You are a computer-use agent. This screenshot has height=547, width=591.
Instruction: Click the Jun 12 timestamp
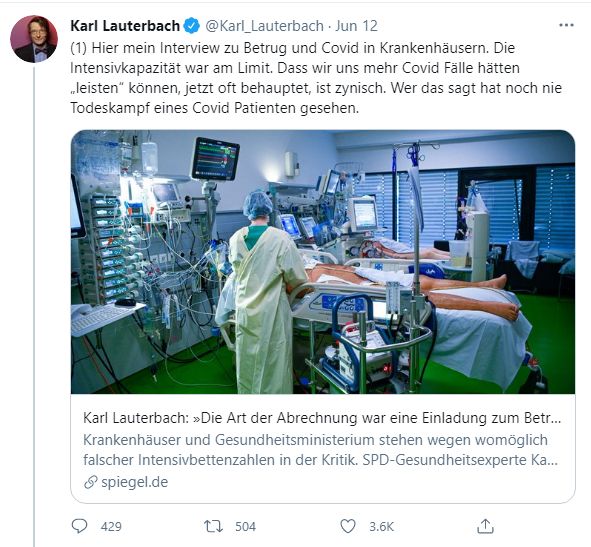point(356,26)
